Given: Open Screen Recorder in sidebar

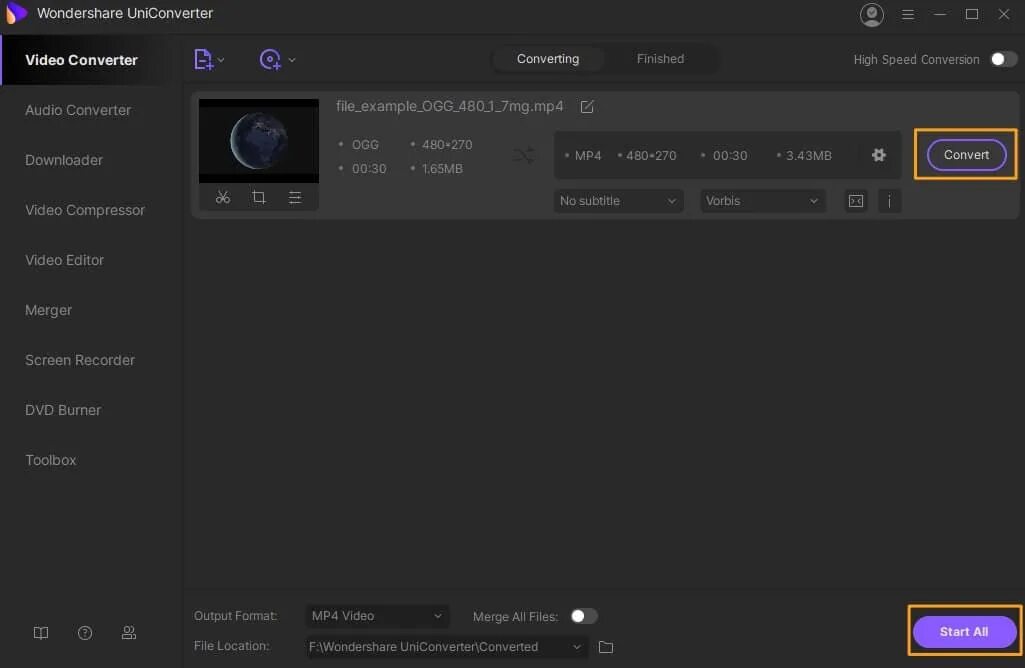Looking at the screenshot, I should pos(80,360).
